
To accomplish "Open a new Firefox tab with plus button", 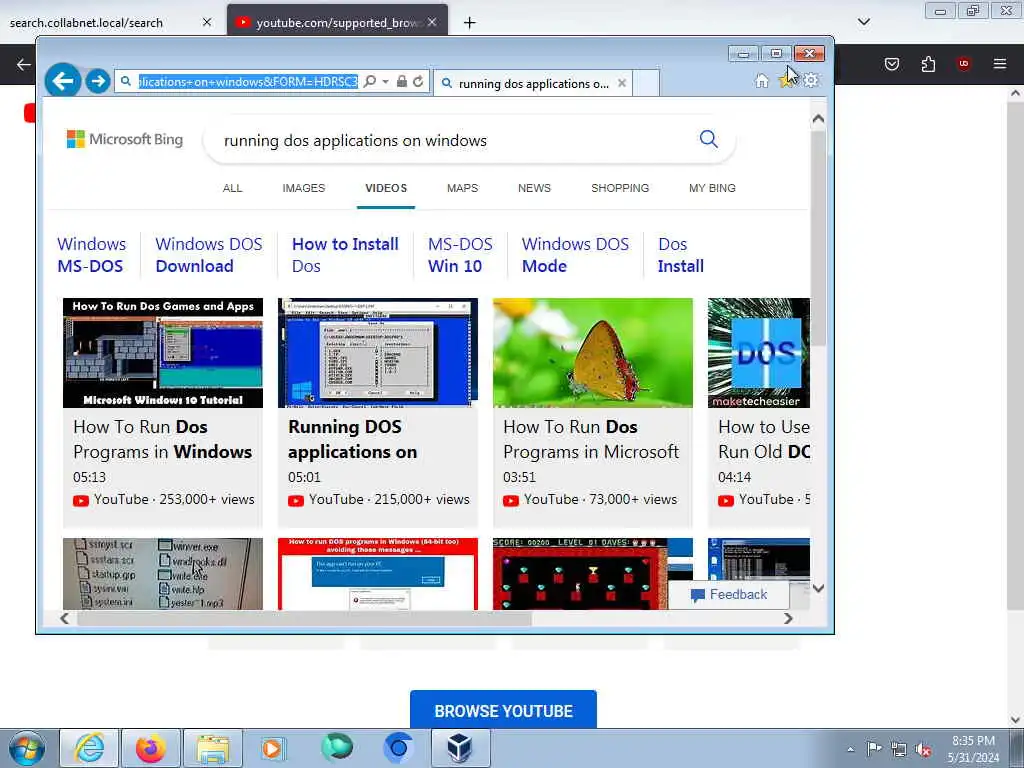I will 470,23.
